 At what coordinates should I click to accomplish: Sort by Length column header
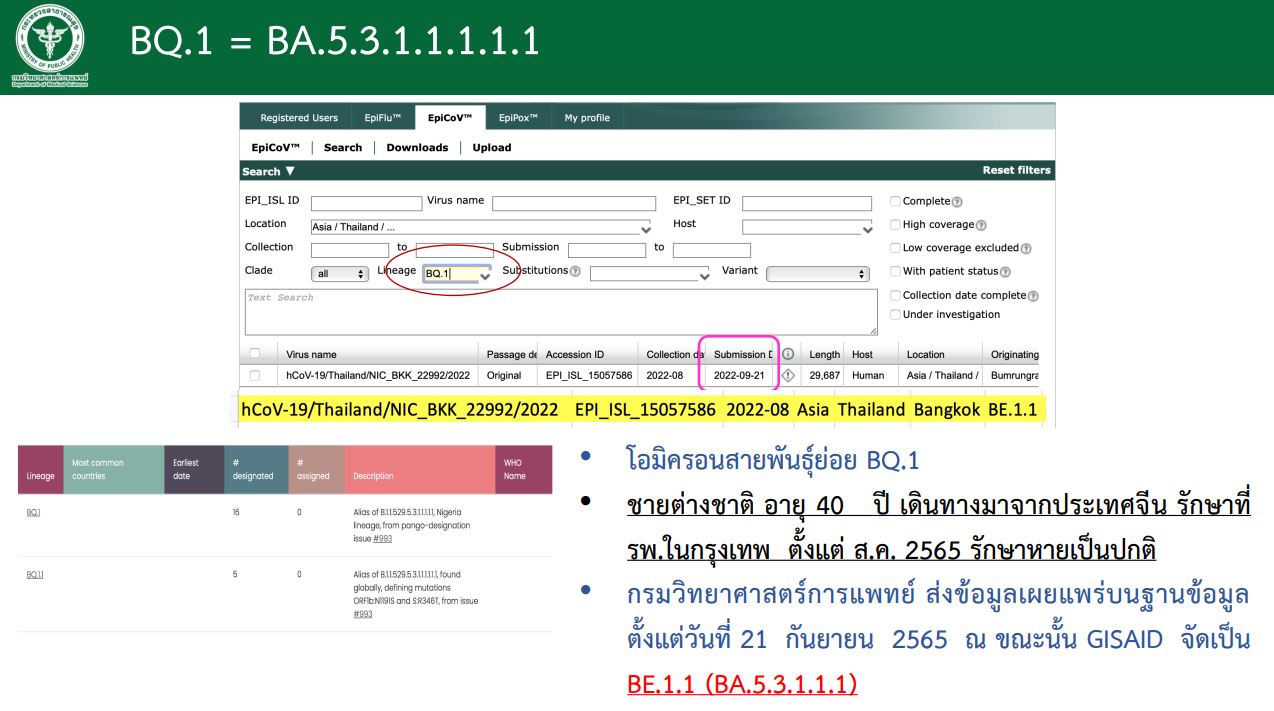point(824,354)
